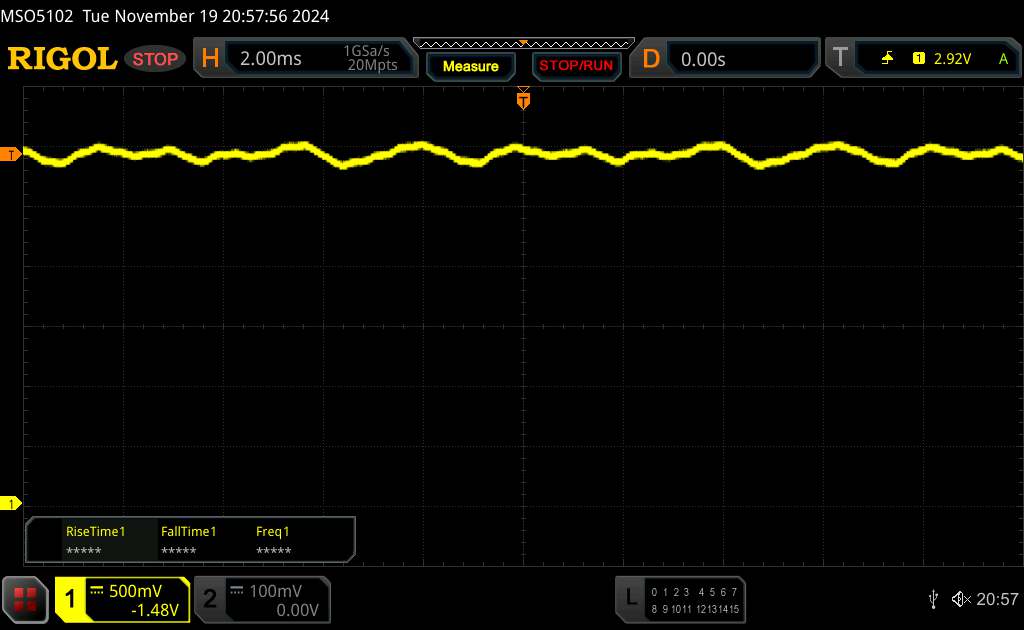Click channel 2 DC coupling icon

[237, 590]
